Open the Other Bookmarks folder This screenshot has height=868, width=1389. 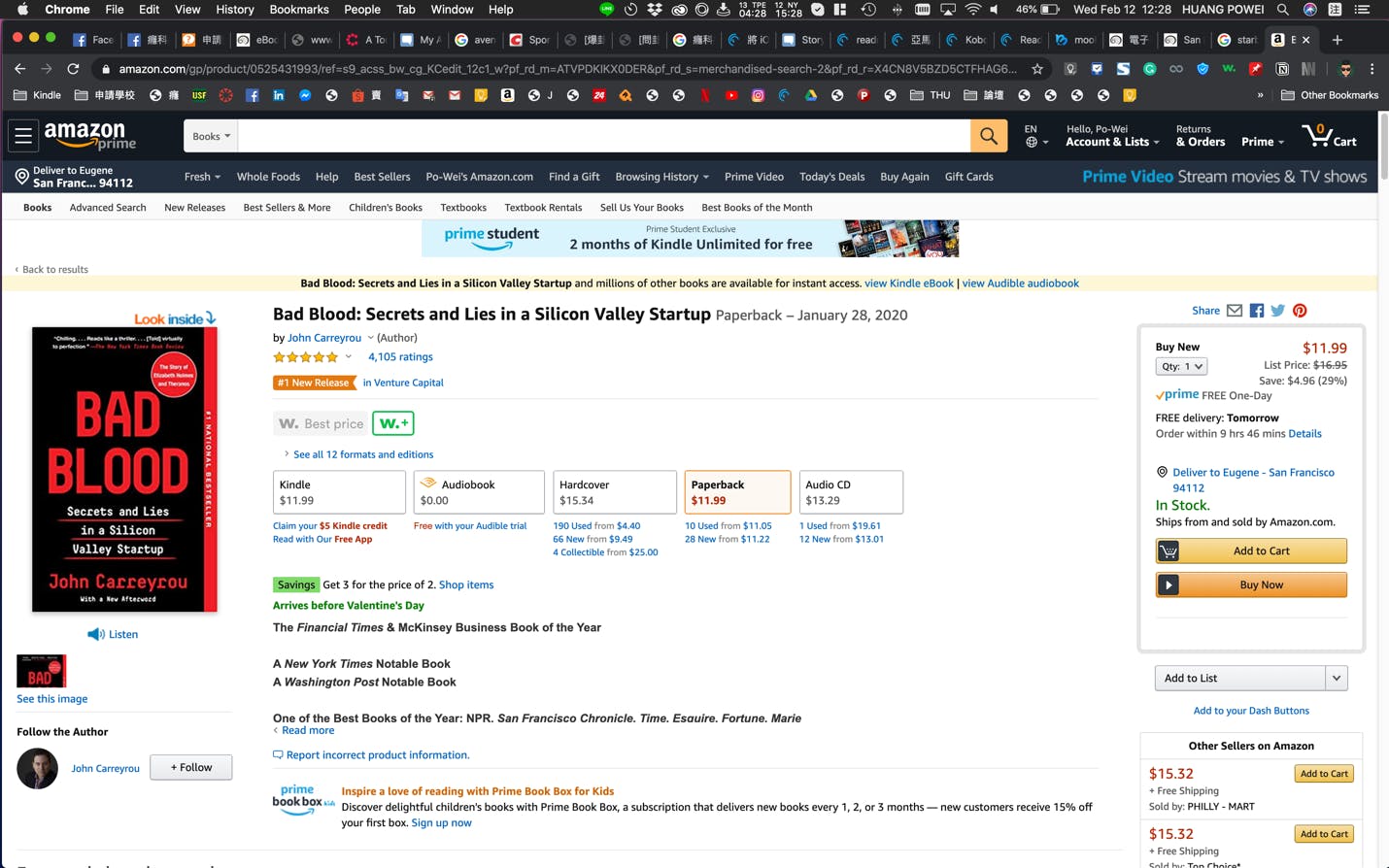(x=1330, y=95)
